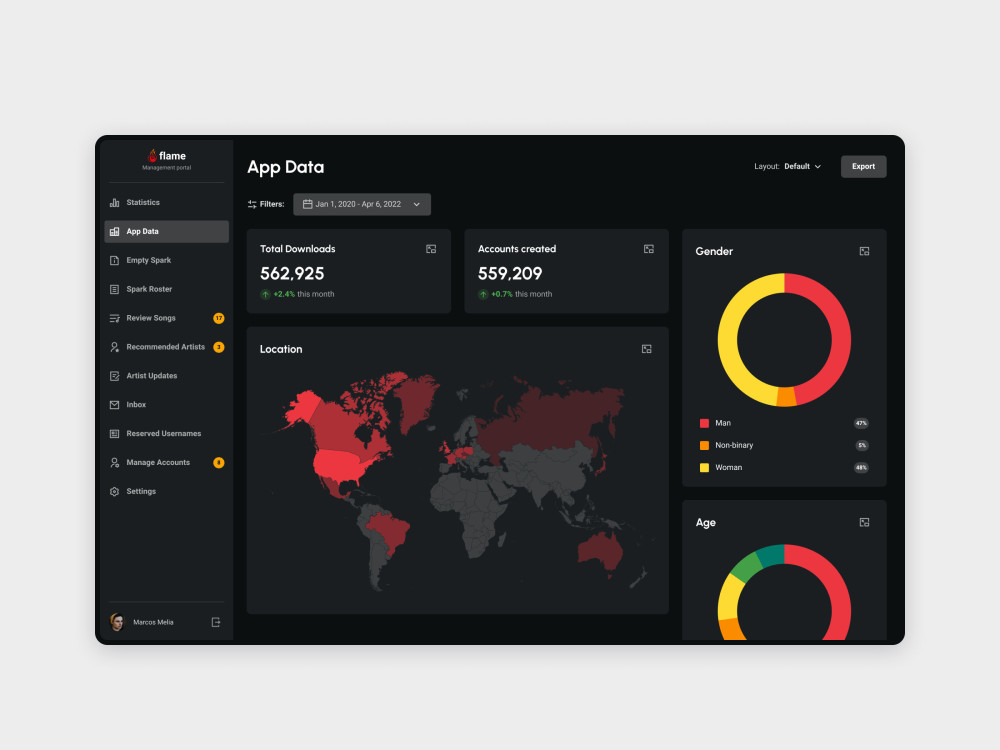Click the App Data page heading

[x=286, y=167]
